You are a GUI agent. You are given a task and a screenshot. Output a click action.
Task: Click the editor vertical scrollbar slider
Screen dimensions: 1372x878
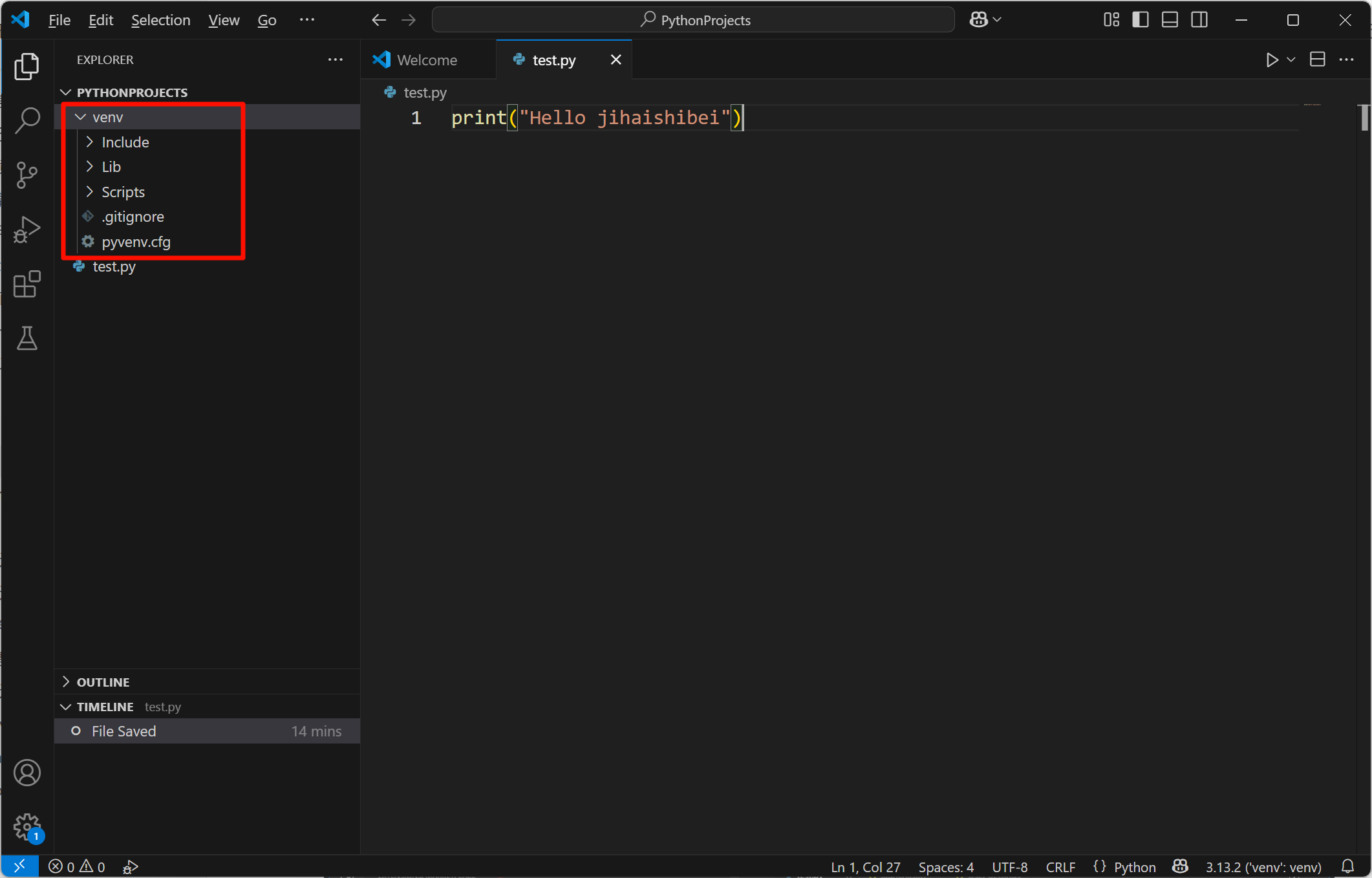pyautogui.click(x=1364, y=118)
